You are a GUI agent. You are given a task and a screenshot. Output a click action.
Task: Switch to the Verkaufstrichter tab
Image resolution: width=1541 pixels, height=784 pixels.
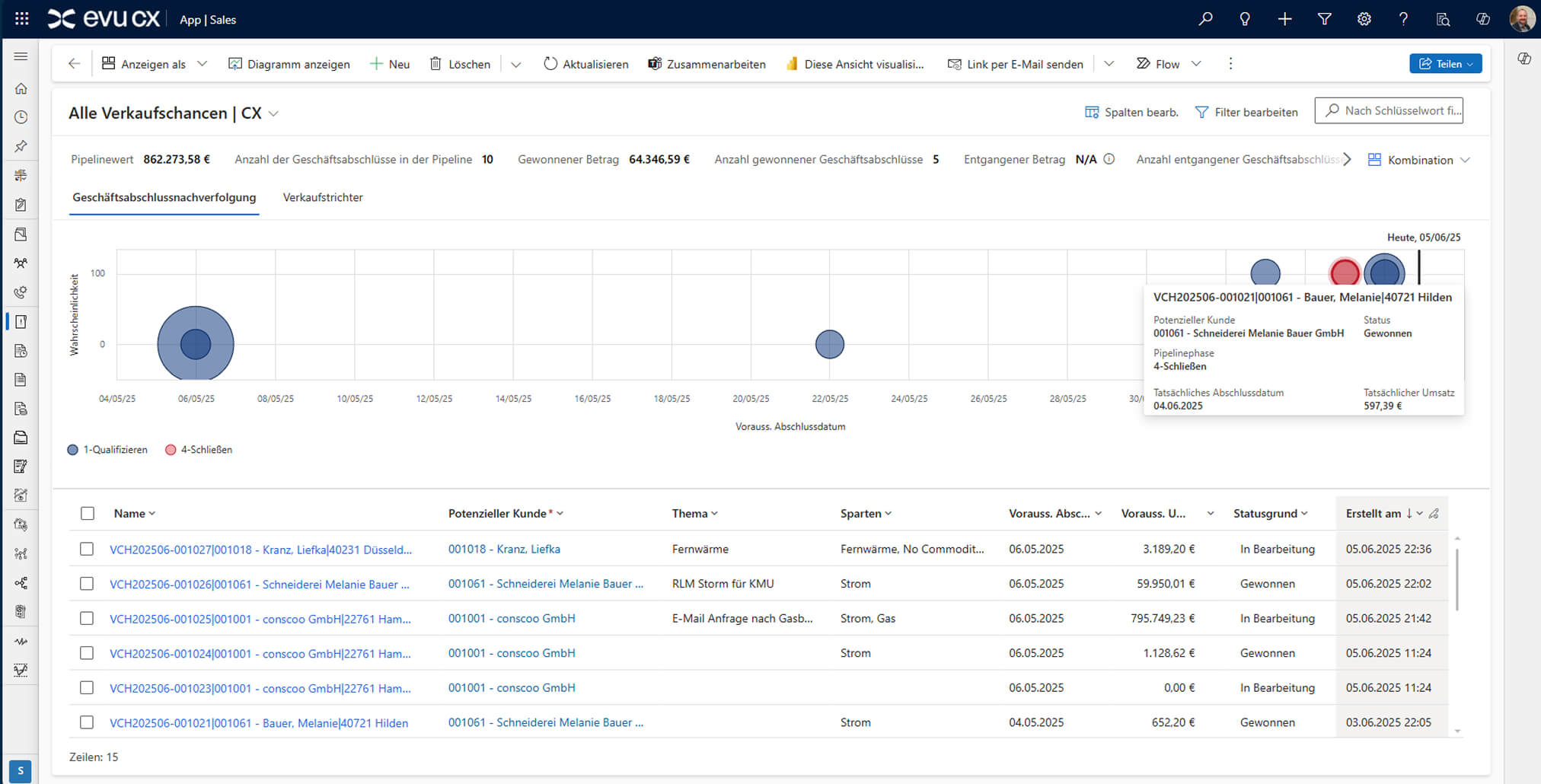pos(323,197)
